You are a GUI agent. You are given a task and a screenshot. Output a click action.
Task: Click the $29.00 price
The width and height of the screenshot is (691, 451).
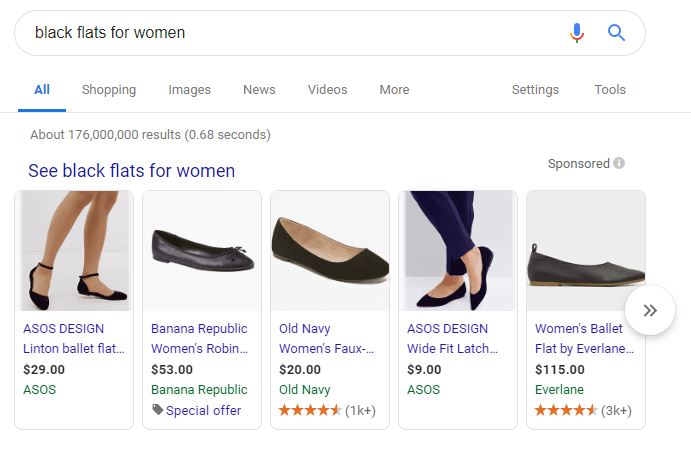click(x=44, y=369)
